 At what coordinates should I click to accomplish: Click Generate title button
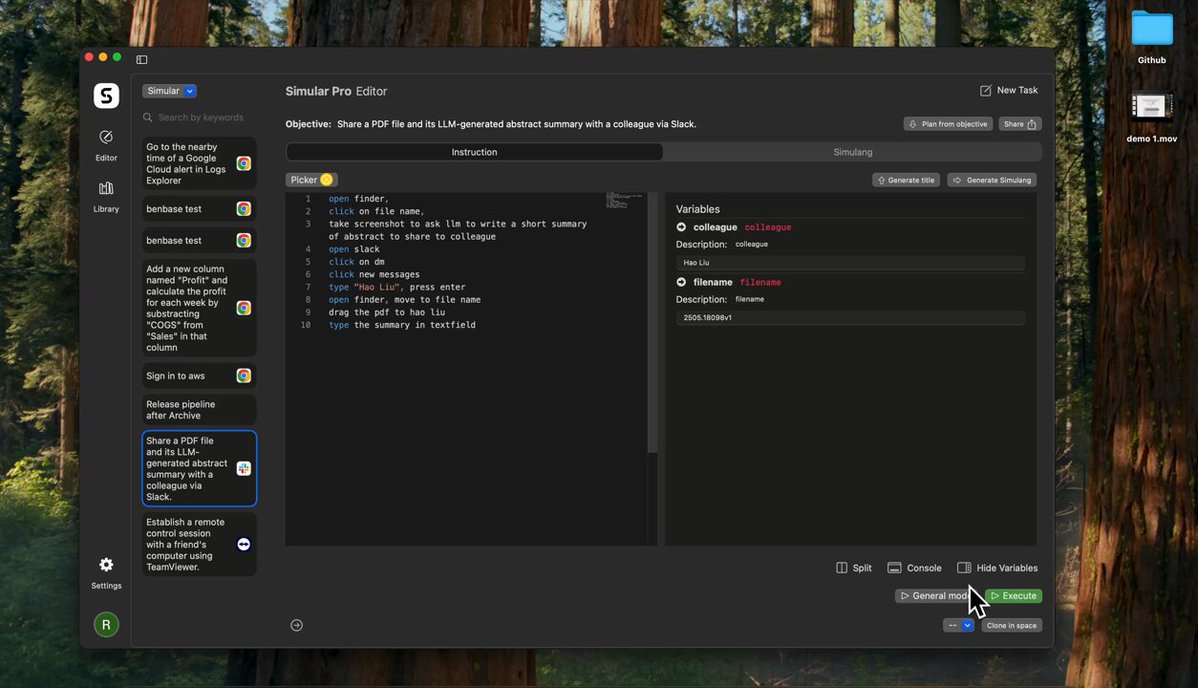(906, 180)
